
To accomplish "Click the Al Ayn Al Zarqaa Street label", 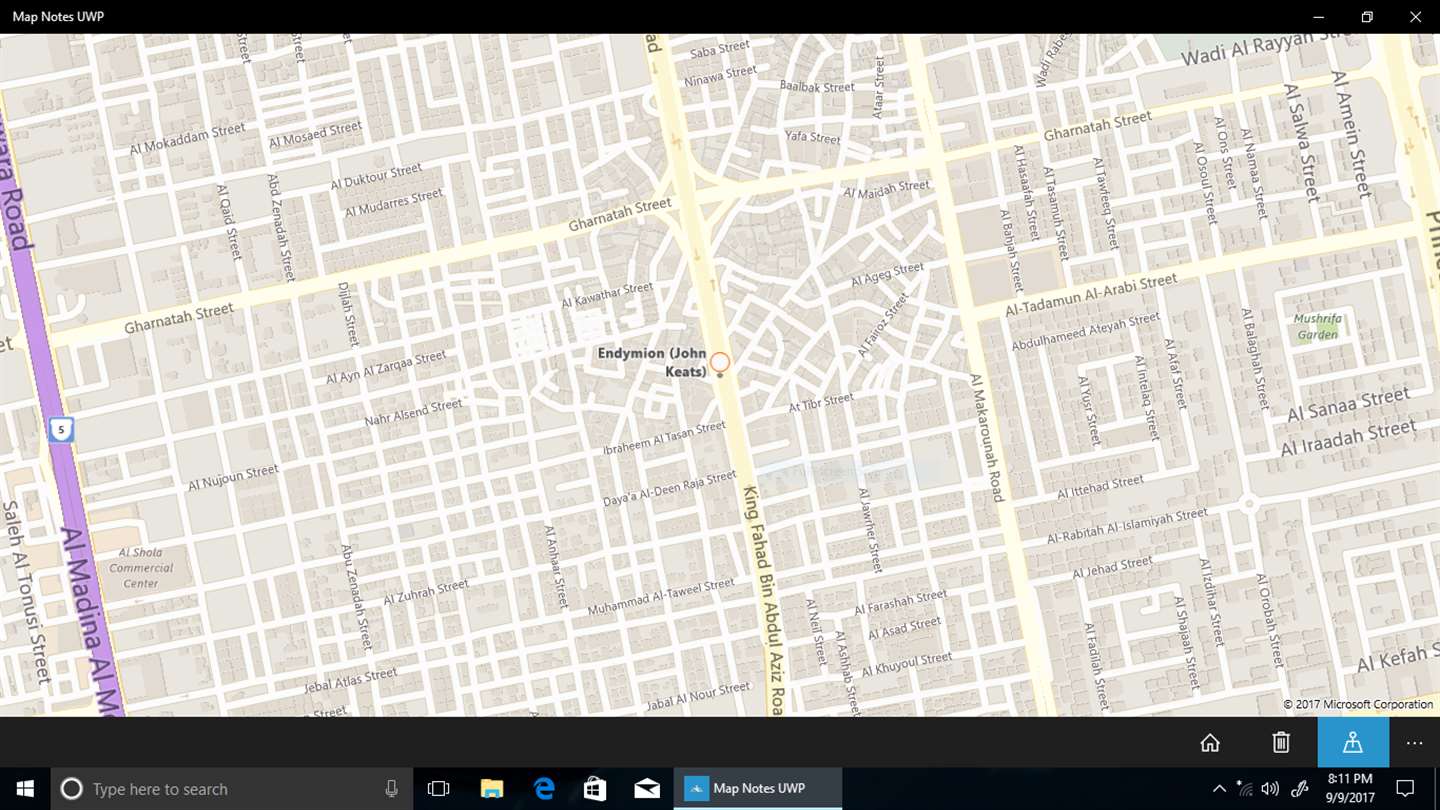I will tap(386, 367).
